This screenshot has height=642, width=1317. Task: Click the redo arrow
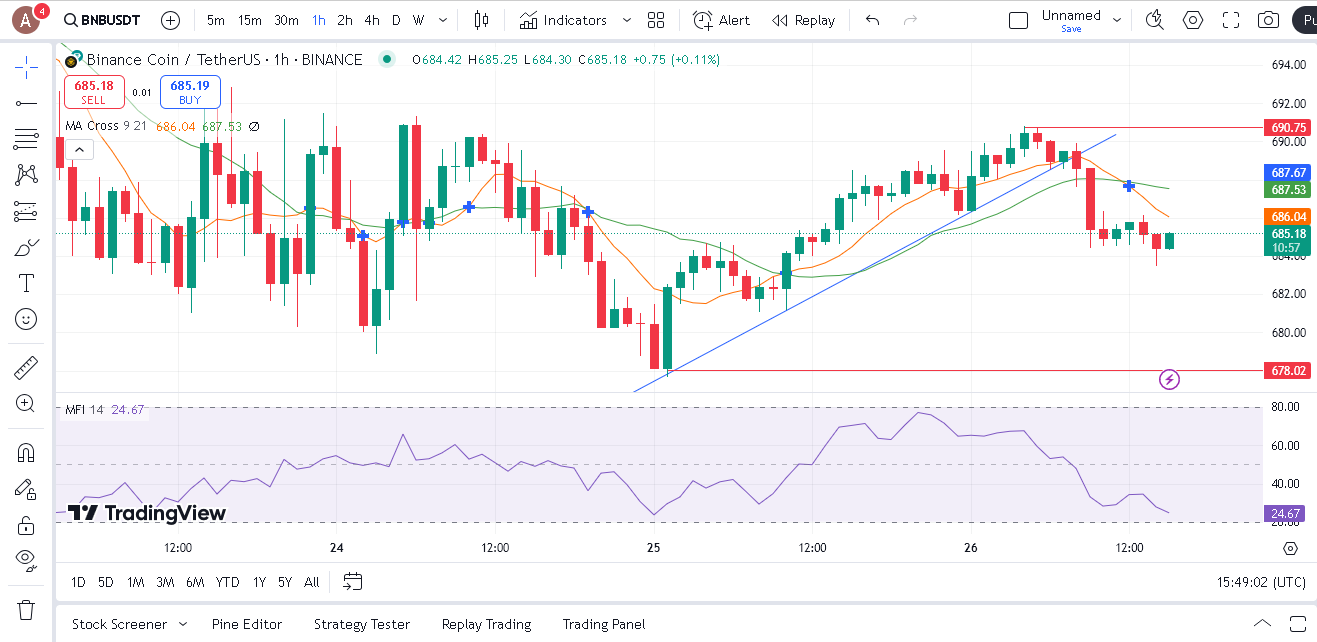click(910, 20)
